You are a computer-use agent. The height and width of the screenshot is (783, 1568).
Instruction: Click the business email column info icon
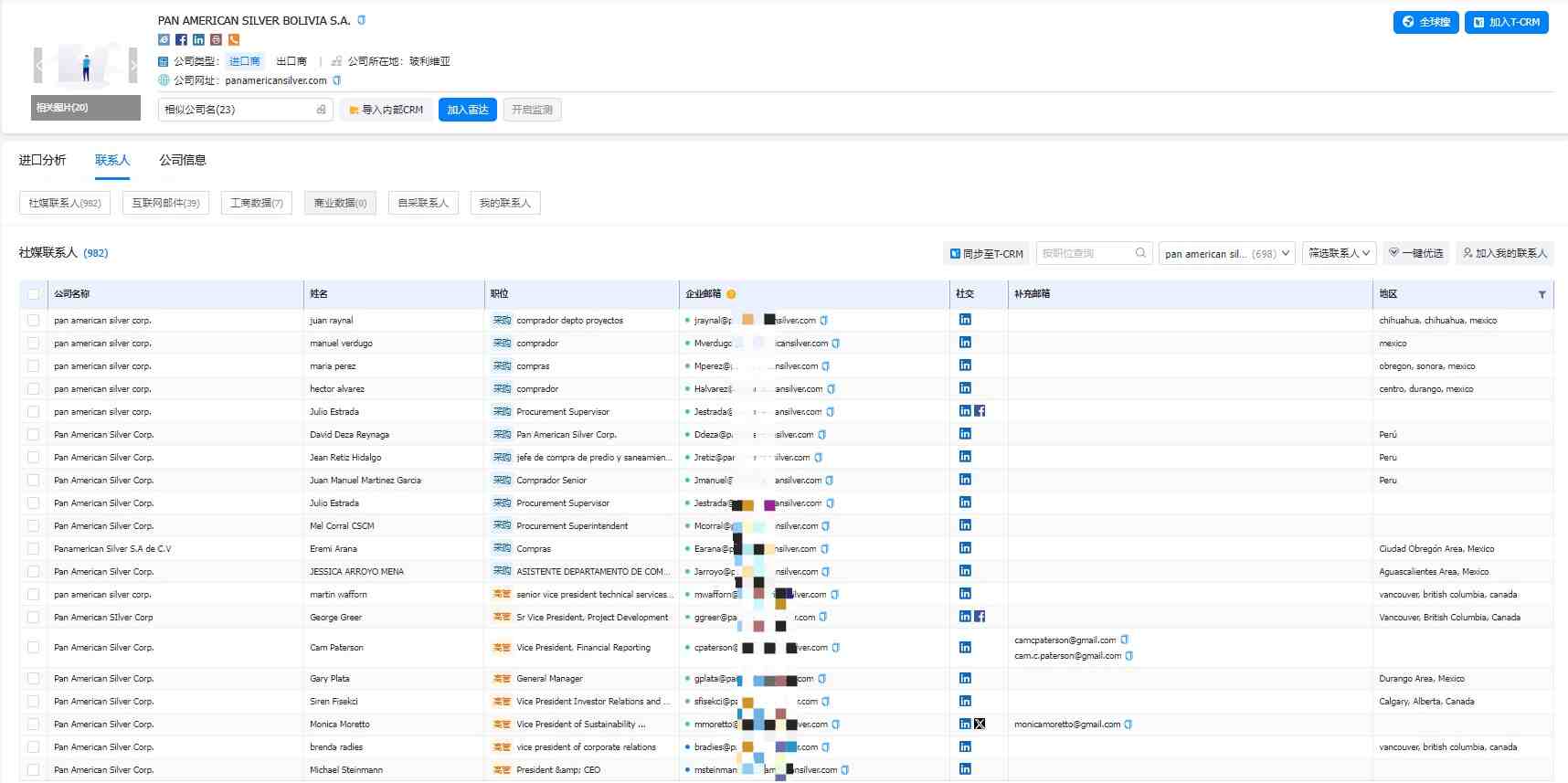(x=731, y=294)
